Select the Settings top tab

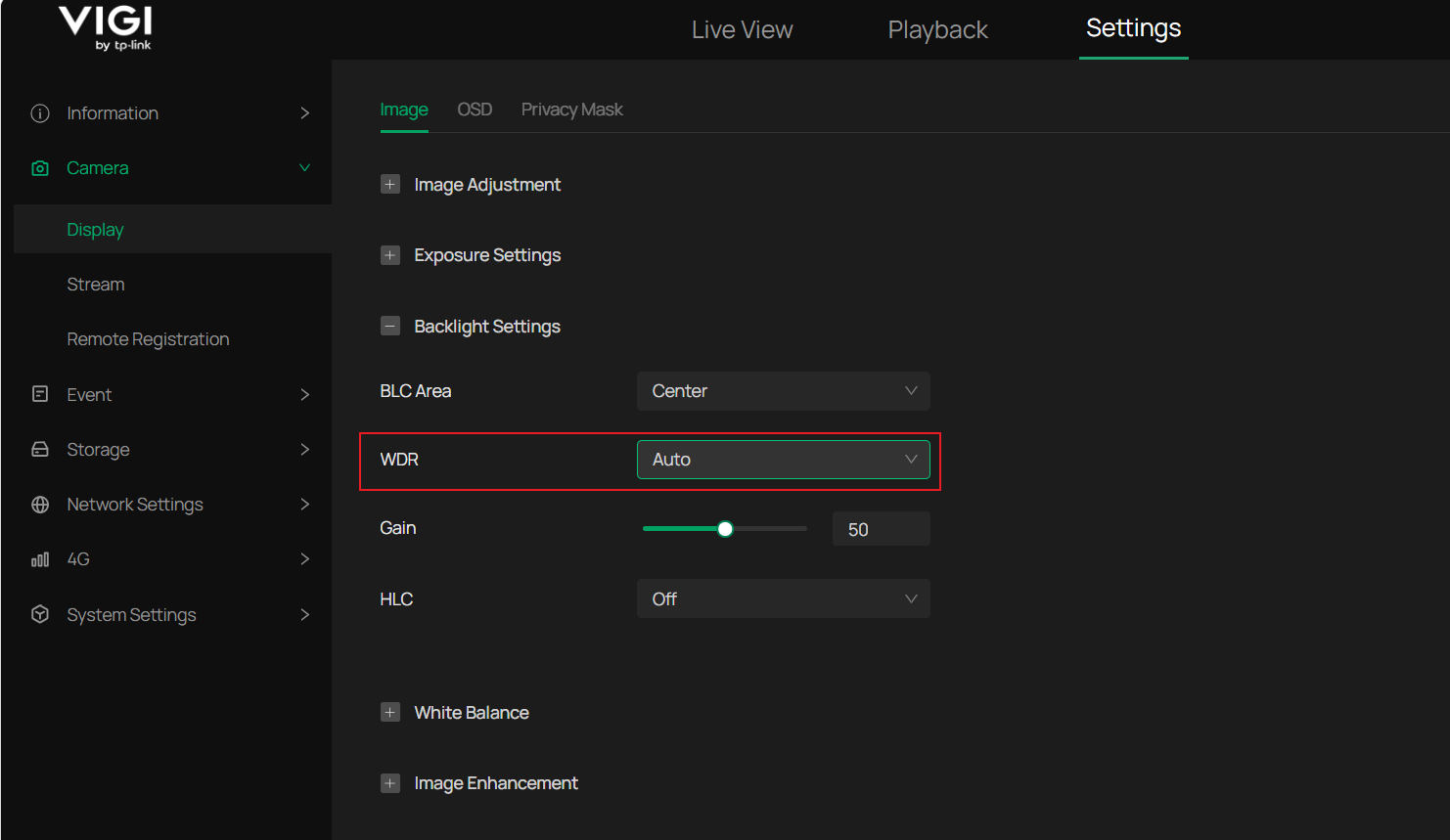[x=1134, y=28]
